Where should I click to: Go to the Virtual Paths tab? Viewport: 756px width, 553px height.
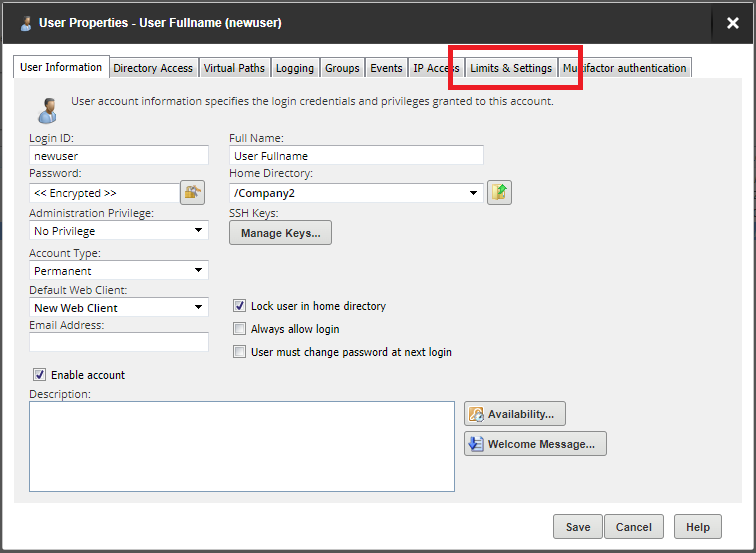click(x=234, y=68)
